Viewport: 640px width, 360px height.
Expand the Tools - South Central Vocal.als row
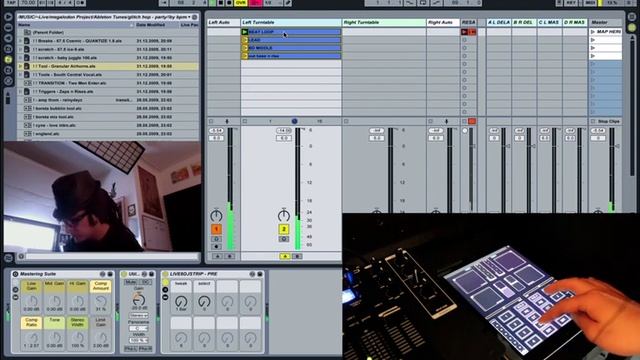(20, 75)
